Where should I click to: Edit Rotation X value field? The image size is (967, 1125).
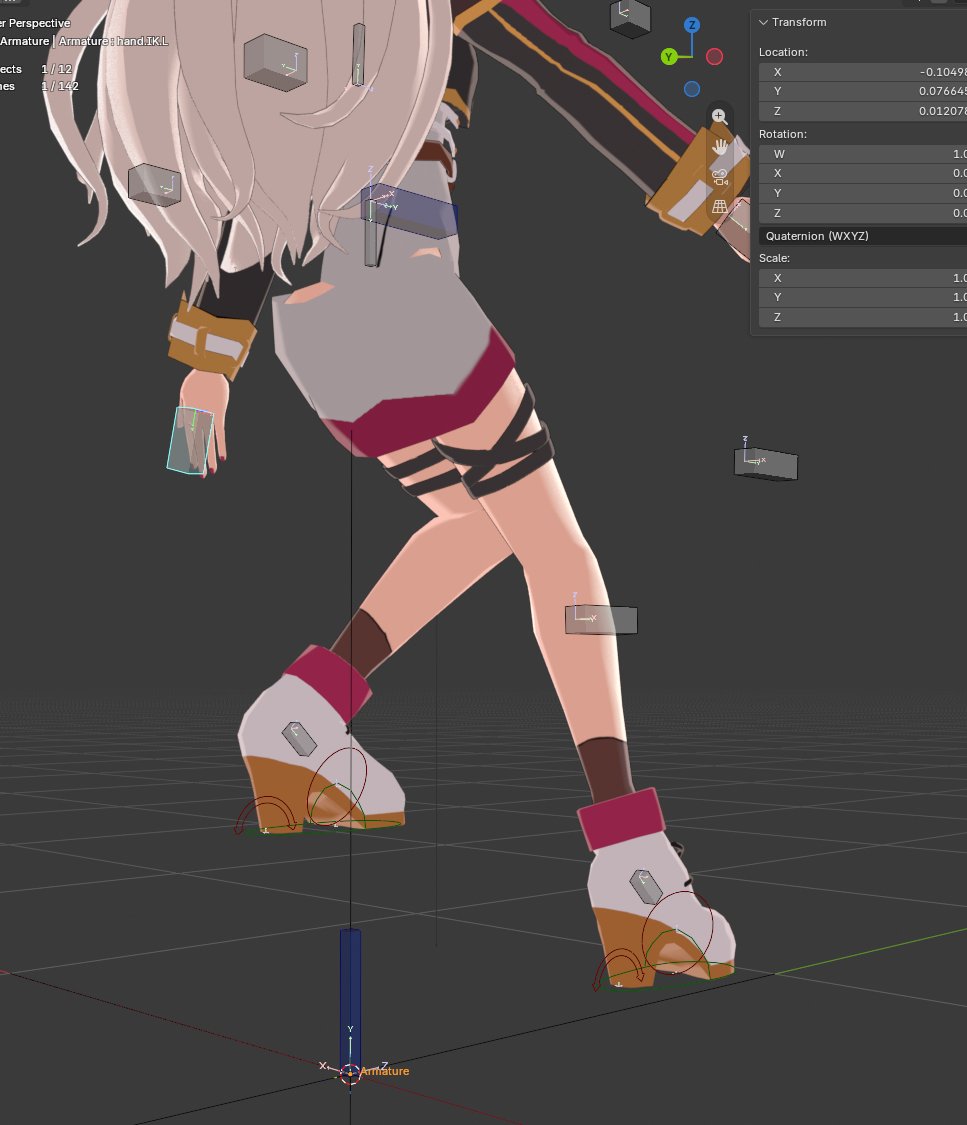pyautogui.click(x=863, y=173)
